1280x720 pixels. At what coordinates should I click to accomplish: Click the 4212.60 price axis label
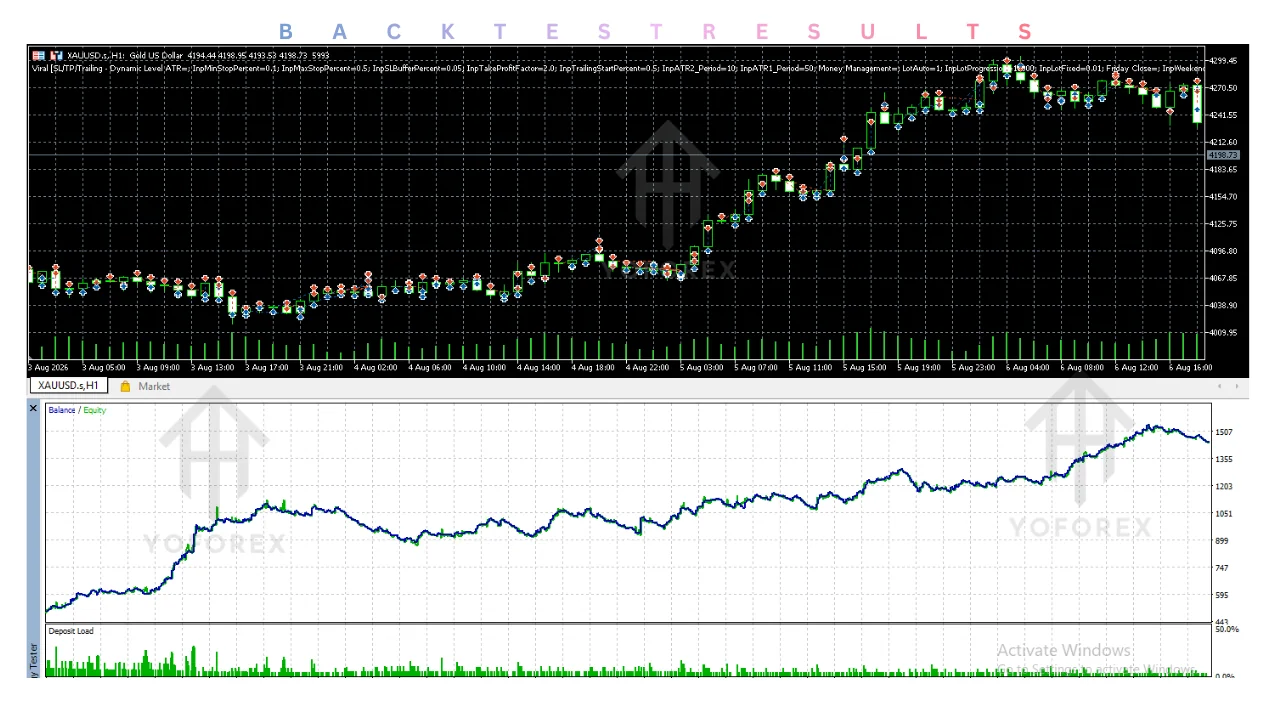[1224, 142]
